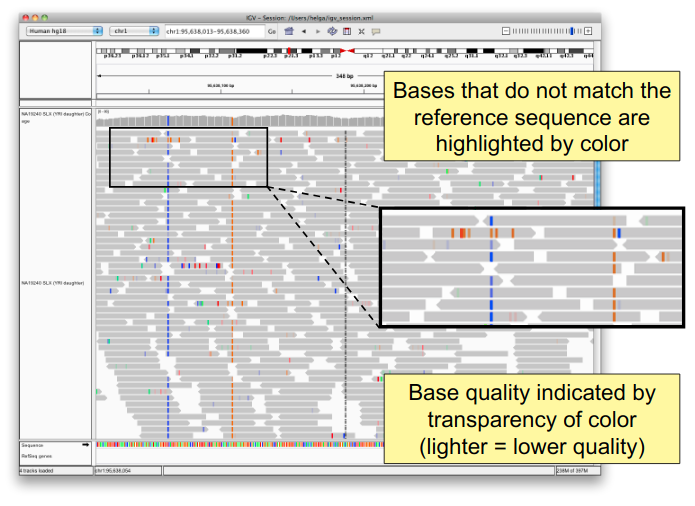The image size is (695, 506).
Task: Click the 95,638,200 bp ruler label
Action: [364, 86]
